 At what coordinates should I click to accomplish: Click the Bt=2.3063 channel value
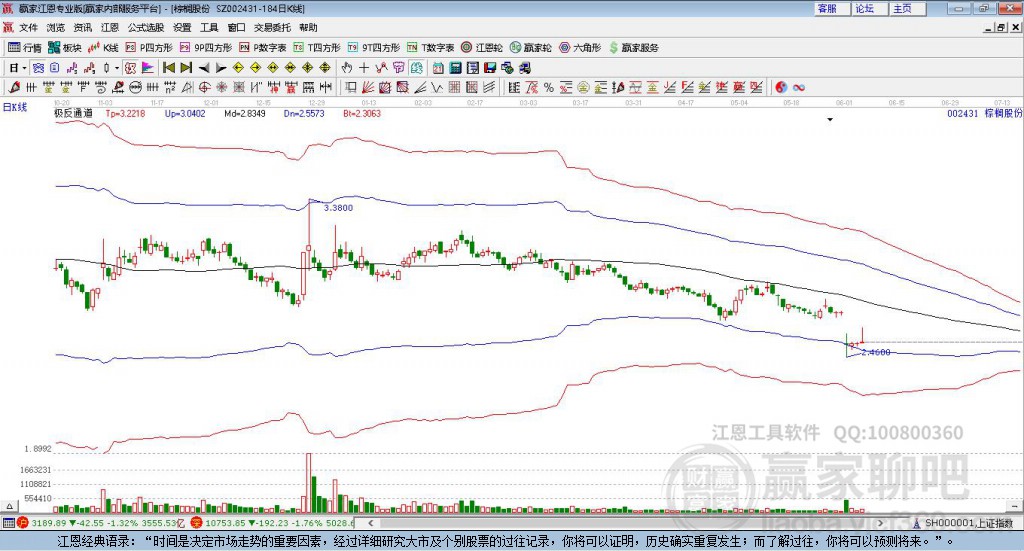(362, 114)
